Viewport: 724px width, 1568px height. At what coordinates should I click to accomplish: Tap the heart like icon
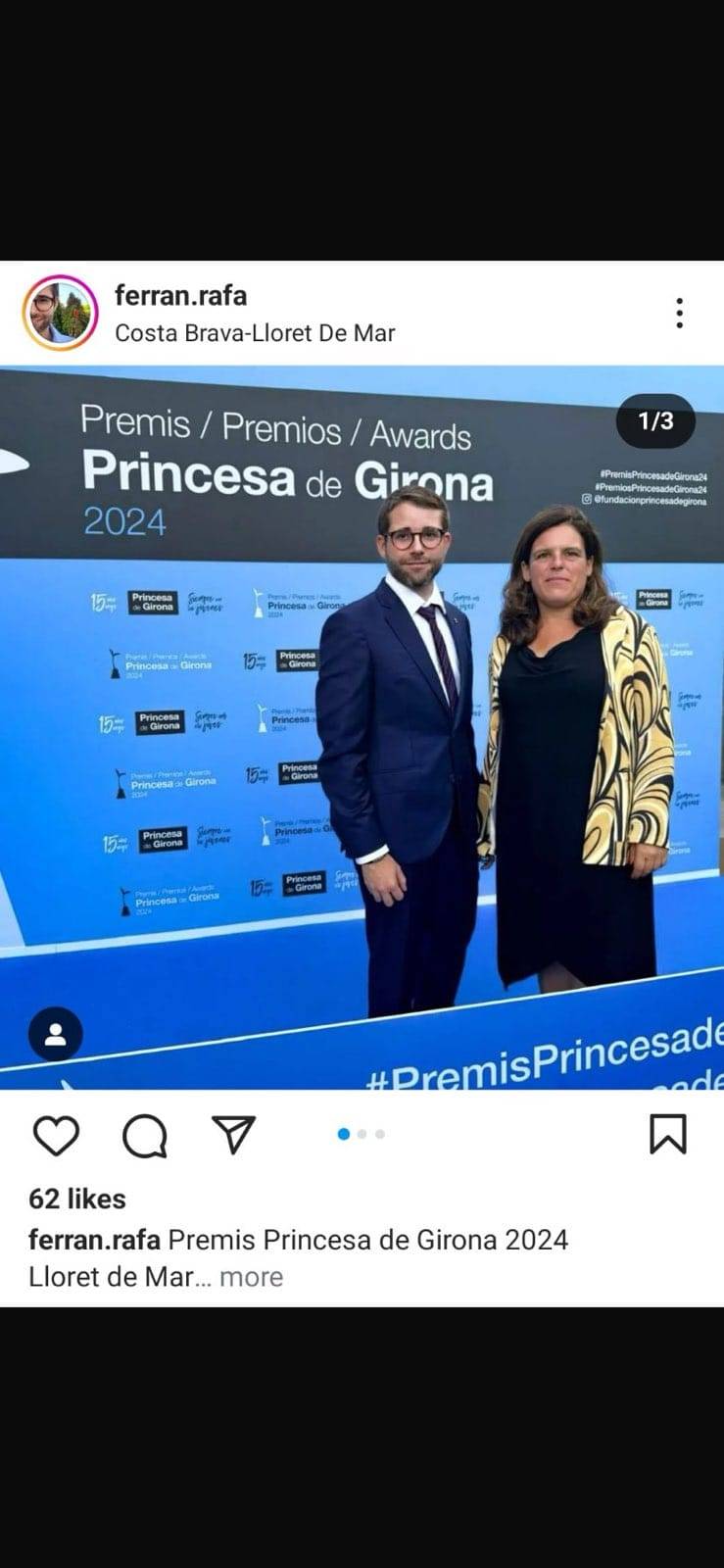[x=56, y=1136]
